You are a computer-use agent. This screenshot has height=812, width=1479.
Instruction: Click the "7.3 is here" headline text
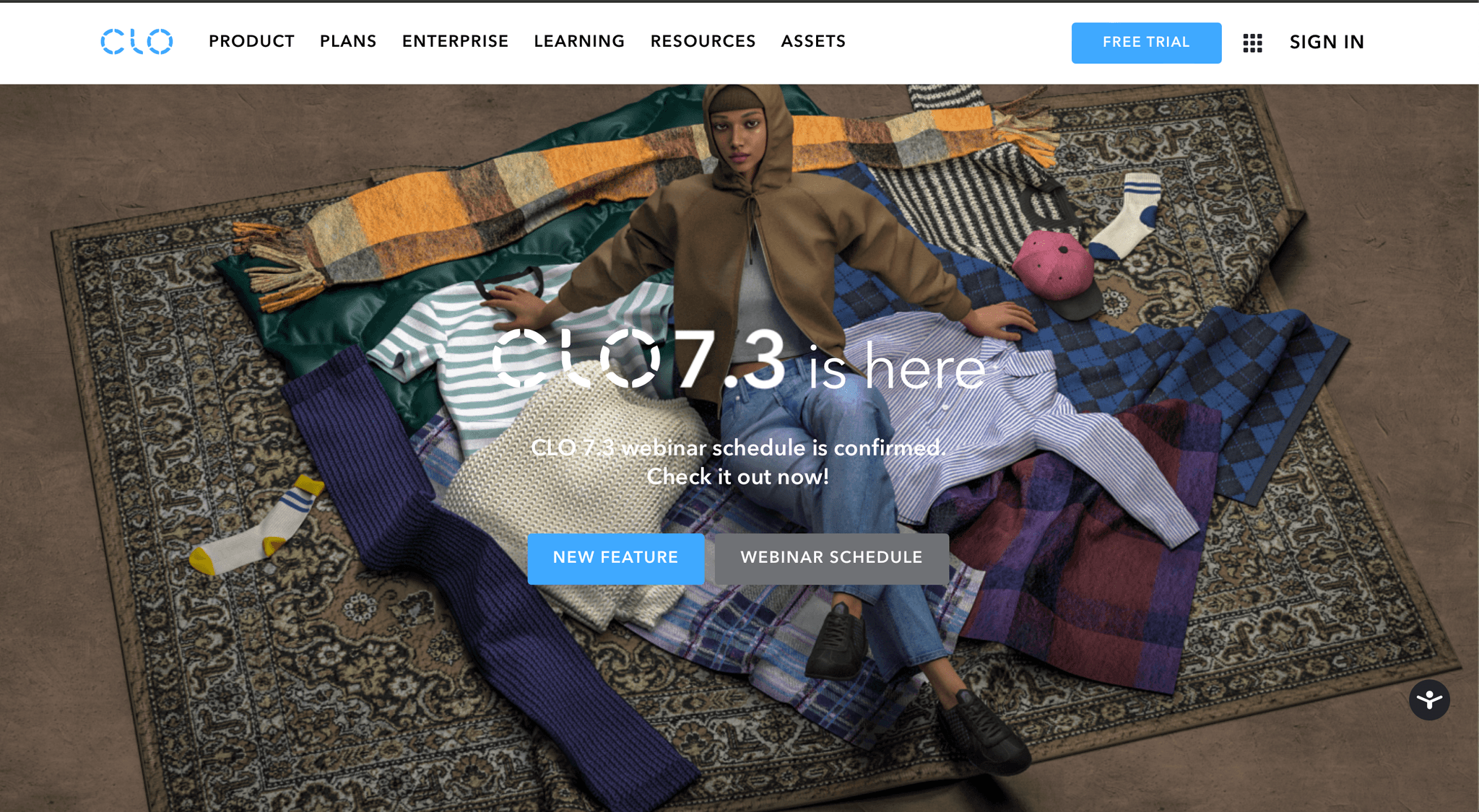click(828, 361)
